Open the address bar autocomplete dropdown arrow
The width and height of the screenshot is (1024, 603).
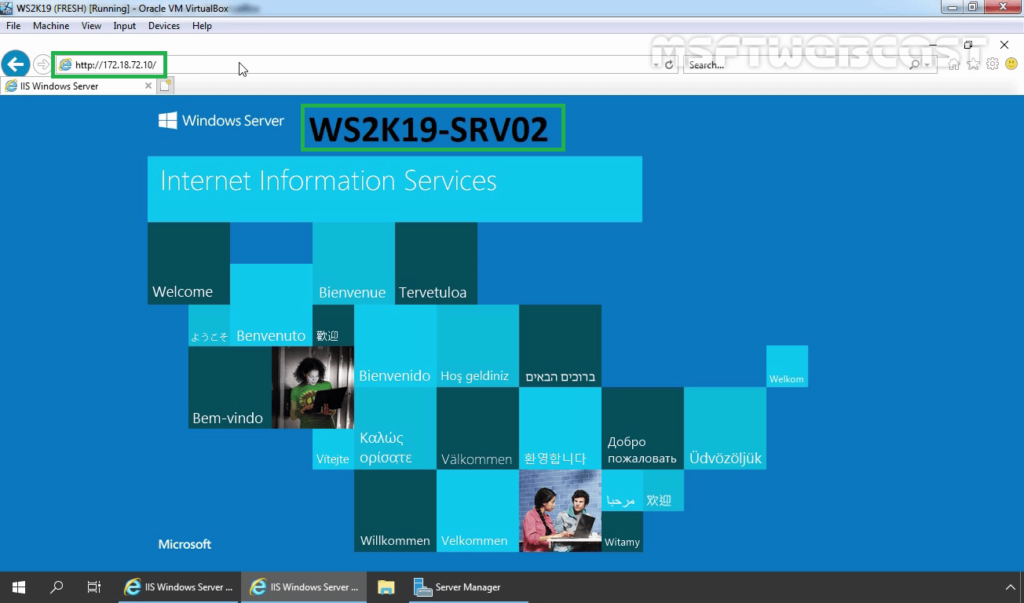(656, 65)
